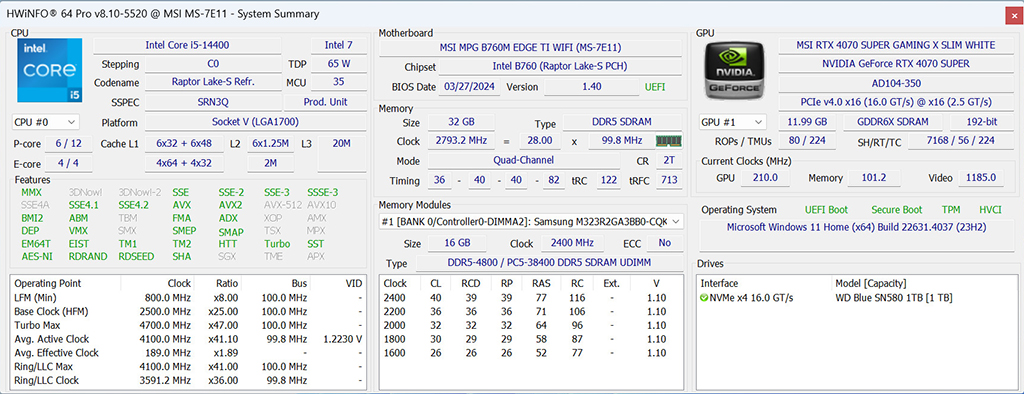Open the GPU #1 selector dropdown
This screenshot has width=1024, height=394.
point(733,122)
